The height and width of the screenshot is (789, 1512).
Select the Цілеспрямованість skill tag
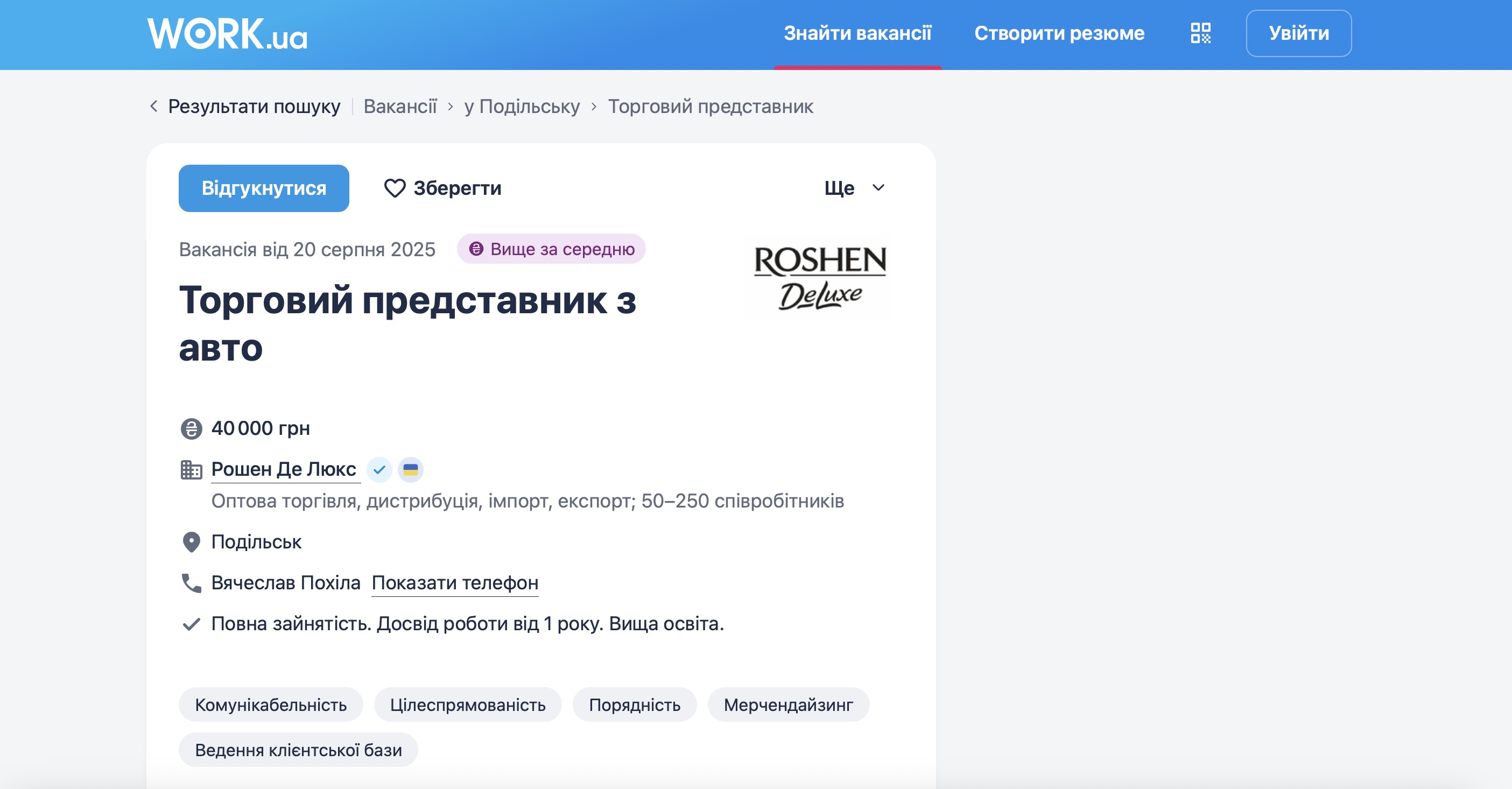468,705
